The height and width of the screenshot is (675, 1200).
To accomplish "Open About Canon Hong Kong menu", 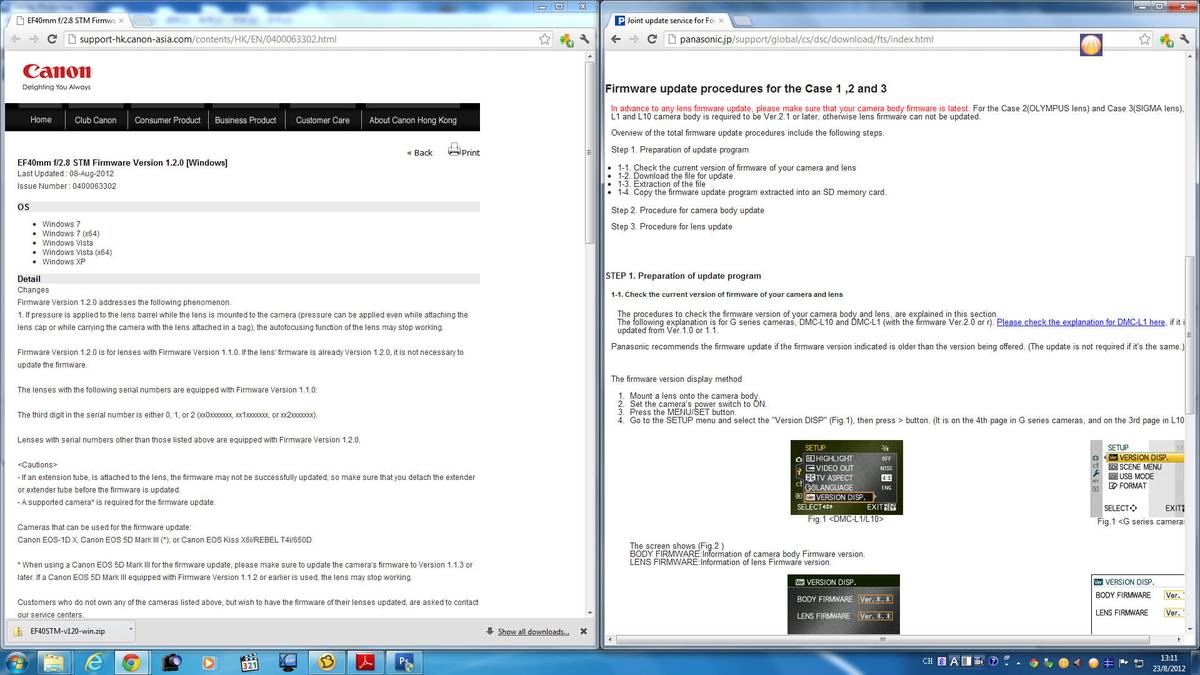I will click(x=413, y=120).
